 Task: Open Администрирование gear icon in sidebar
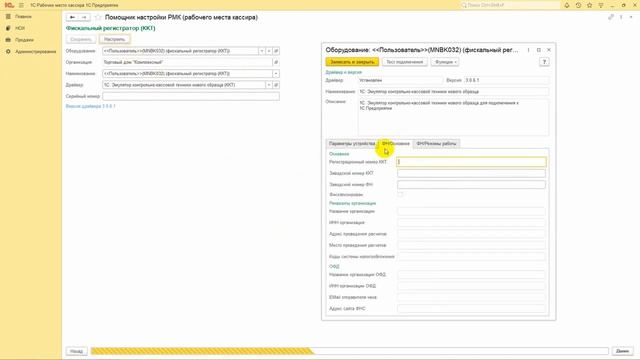tap(8, 52)
